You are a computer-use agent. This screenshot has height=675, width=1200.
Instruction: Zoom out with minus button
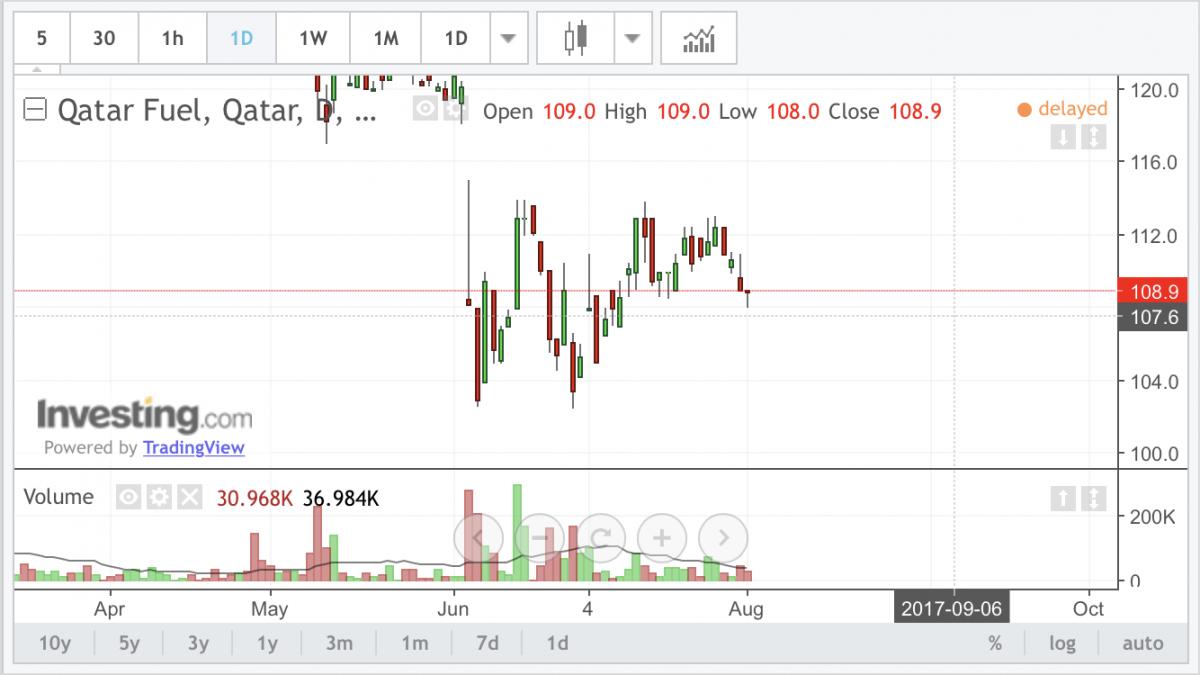point(540,537)
